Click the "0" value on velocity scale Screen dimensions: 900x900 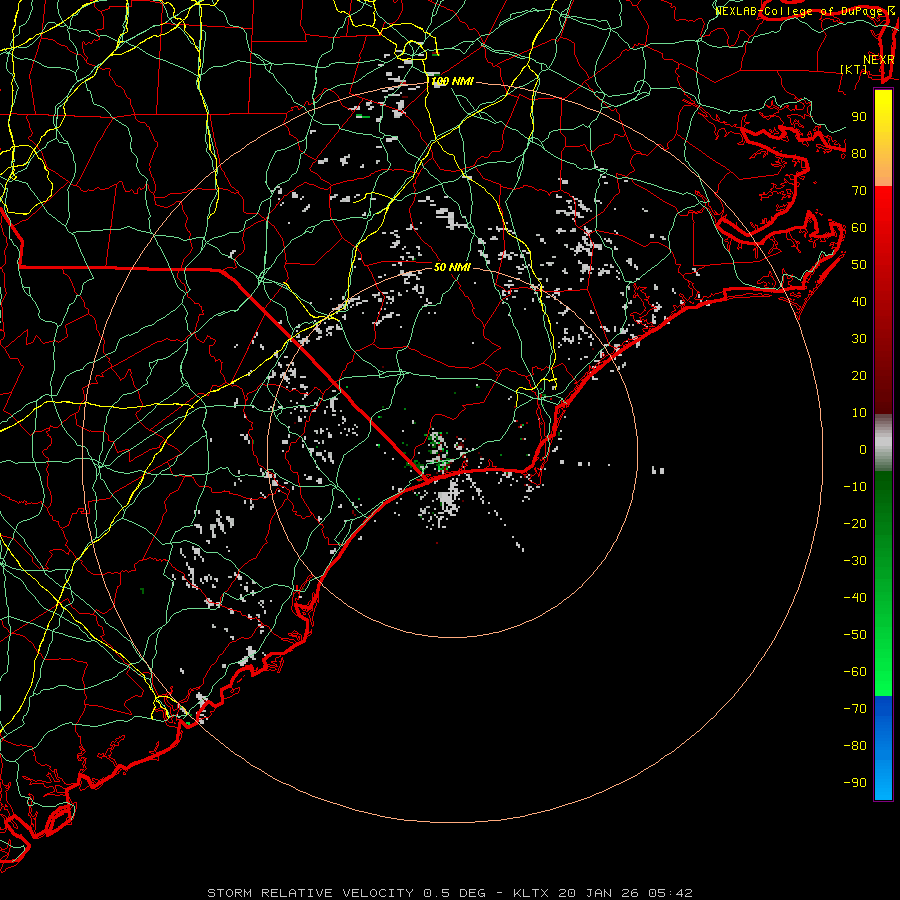point(863,450)
